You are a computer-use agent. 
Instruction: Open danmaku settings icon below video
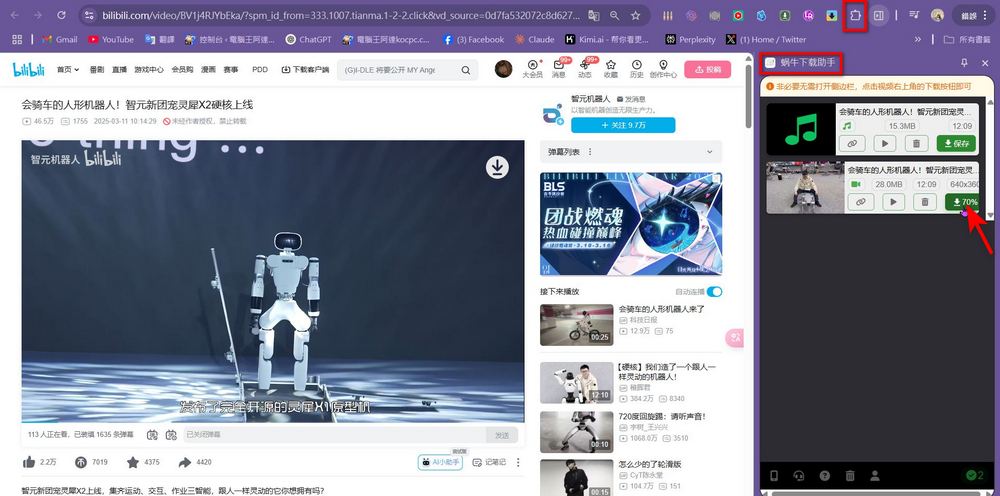[x=171, y=435]
